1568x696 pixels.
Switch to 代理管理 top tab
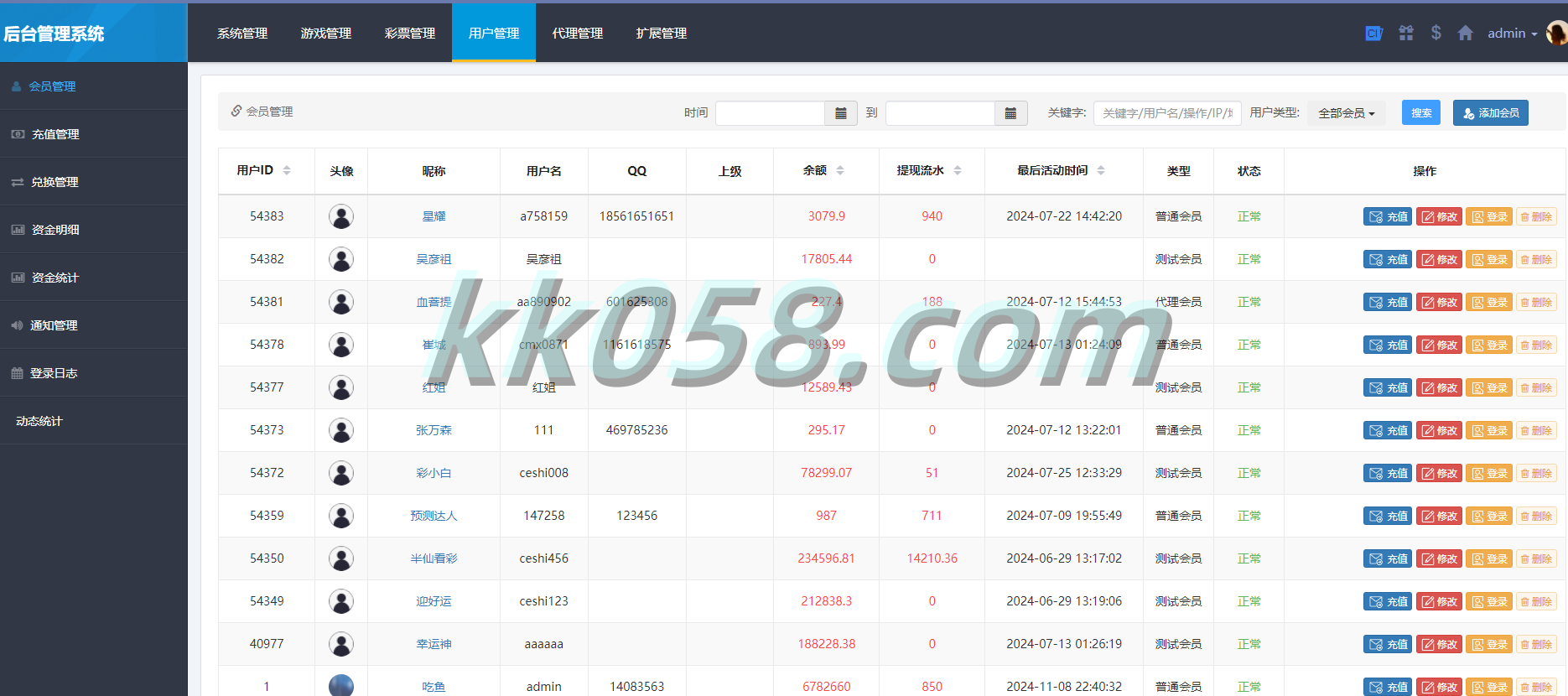pos(578,33)
